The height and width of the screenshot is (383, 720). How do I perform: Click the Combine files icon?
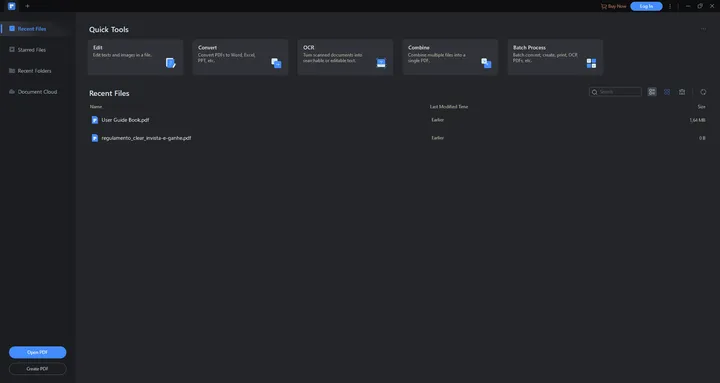pyautogui.click(x=486, y=63)
